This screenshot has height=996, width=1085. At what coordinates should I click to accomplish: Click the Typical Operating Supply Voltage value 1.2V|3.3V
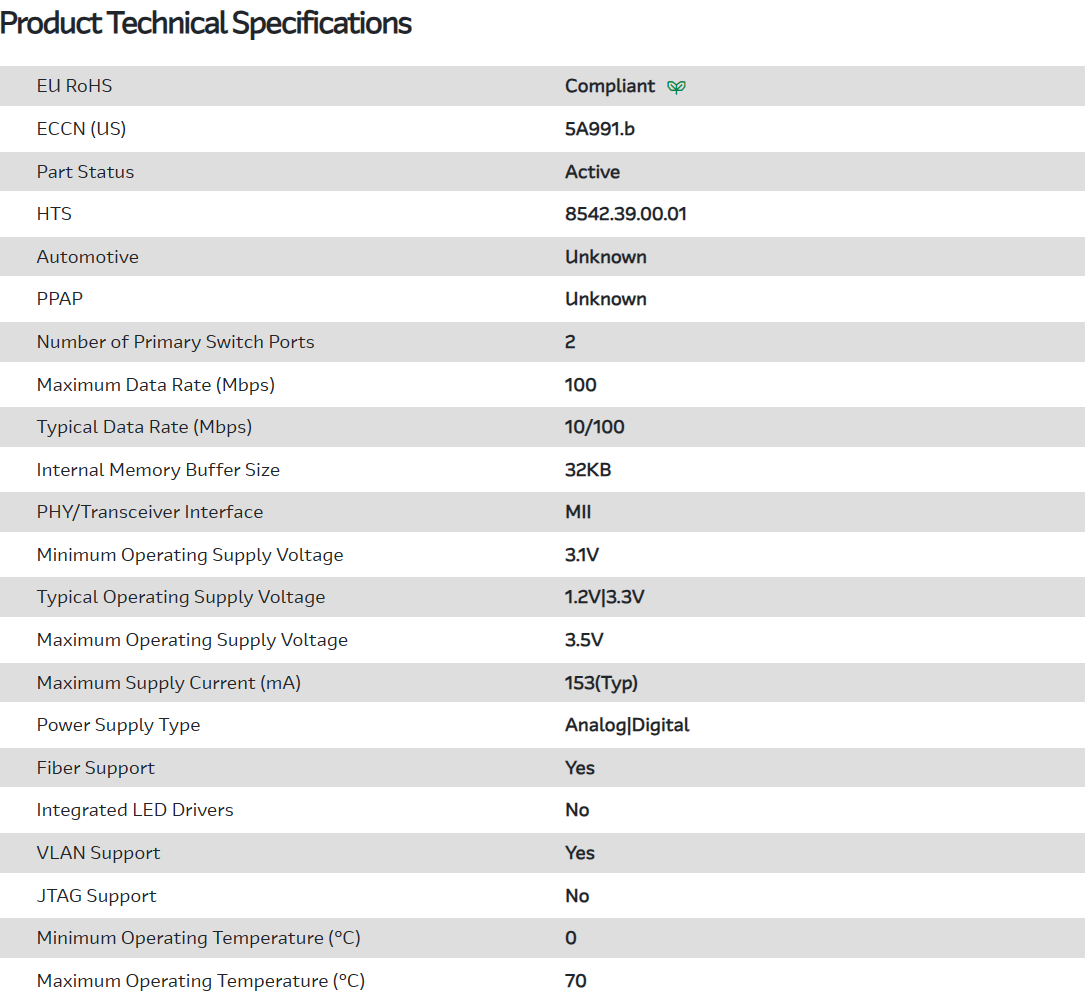click(604, 597)
